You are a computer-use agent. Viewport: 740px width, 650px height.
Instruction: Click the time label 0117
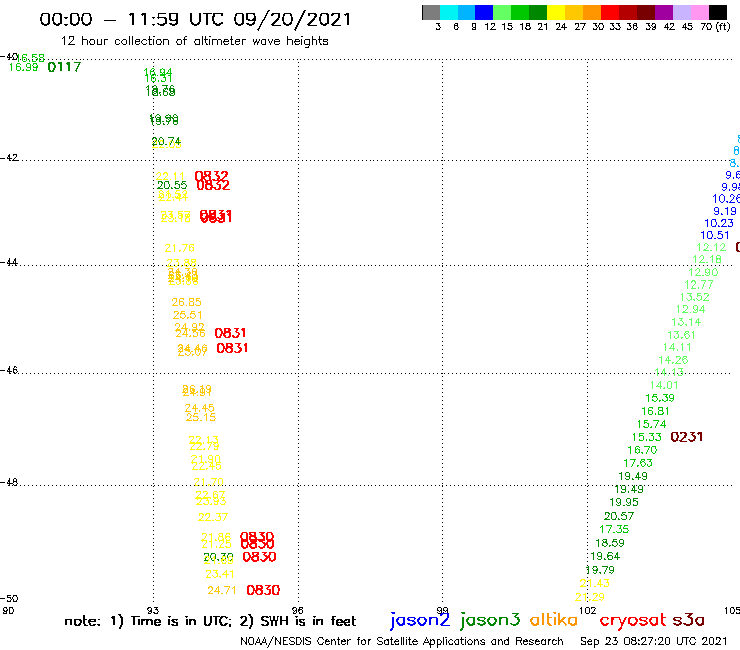click(x=64, y=67)
